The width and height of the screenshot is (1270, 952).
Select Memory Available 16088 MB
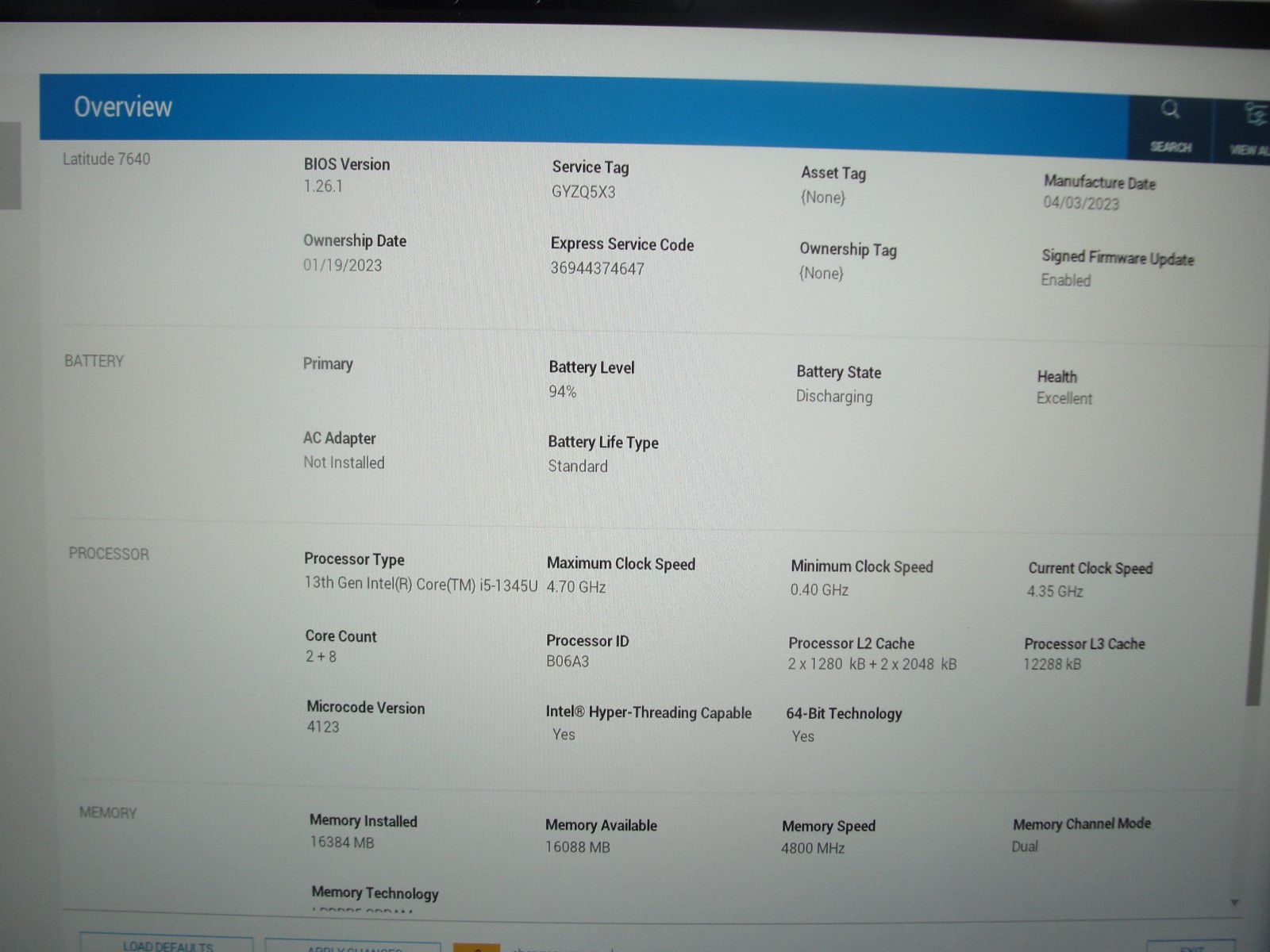(x=578, y=847)
